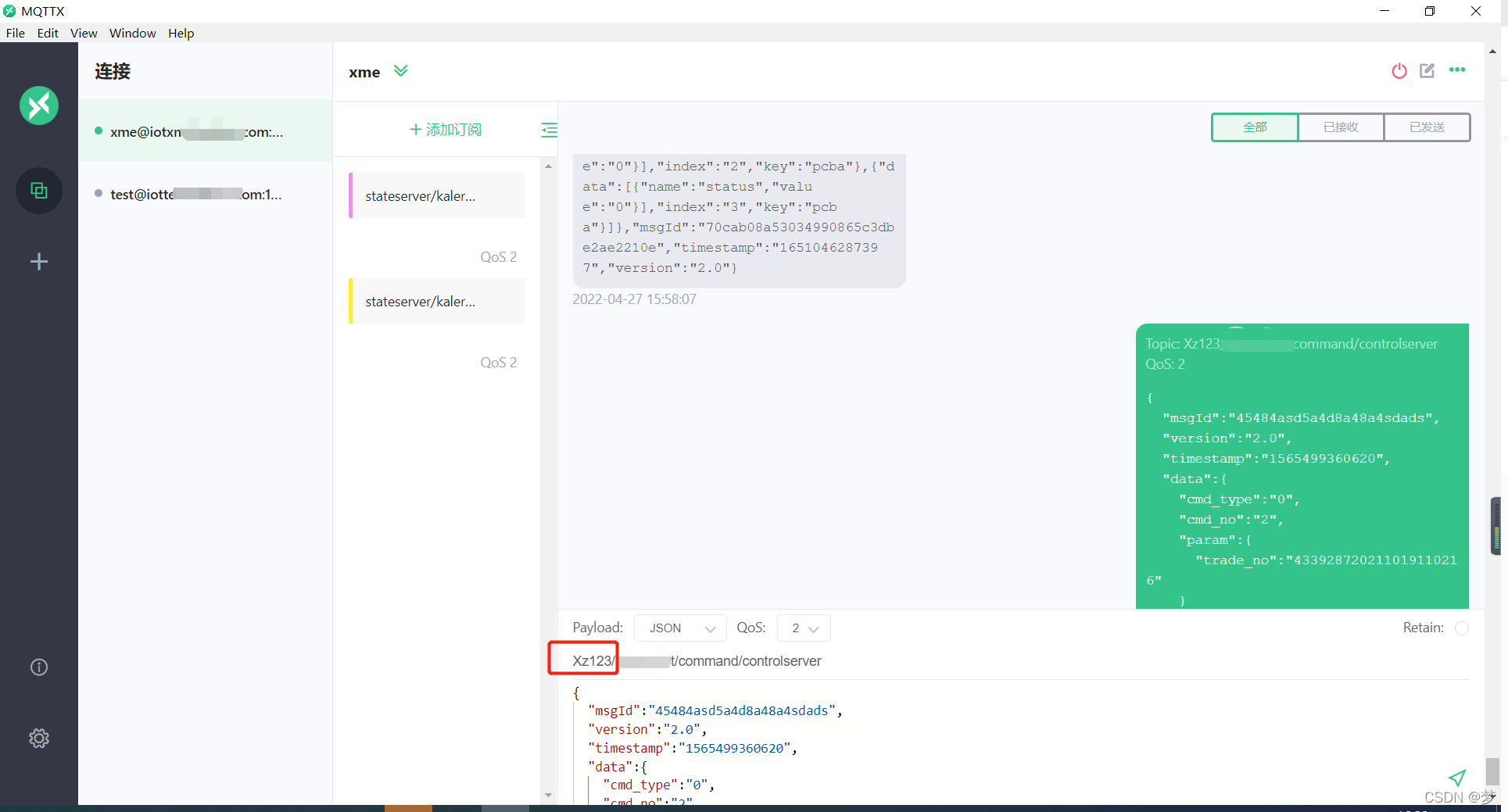
Task: Open the Window menu
Action: (132, 33)
